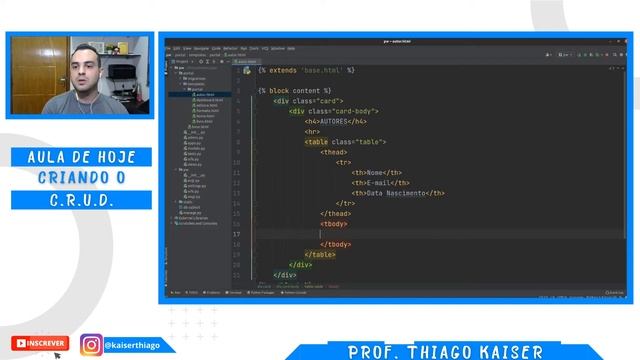Click the block content tag line
The height and width of the screenshot is (360, 640).
click(x=294, y=91)
